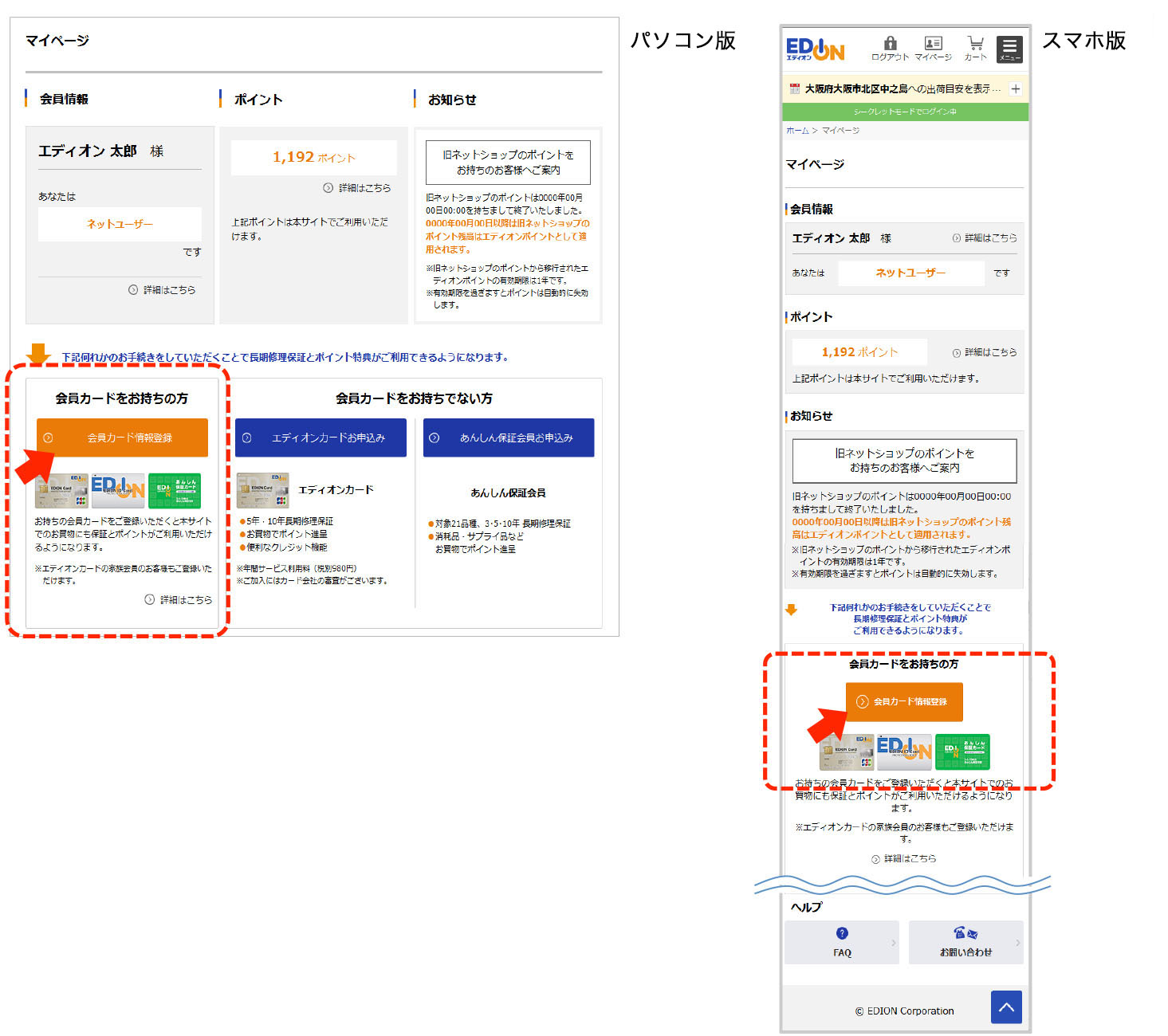The height and width of the screenshot is (1036, 1168).
Task: Expand the delivery estimate plus button
Action: click(x=1016, y=89)
